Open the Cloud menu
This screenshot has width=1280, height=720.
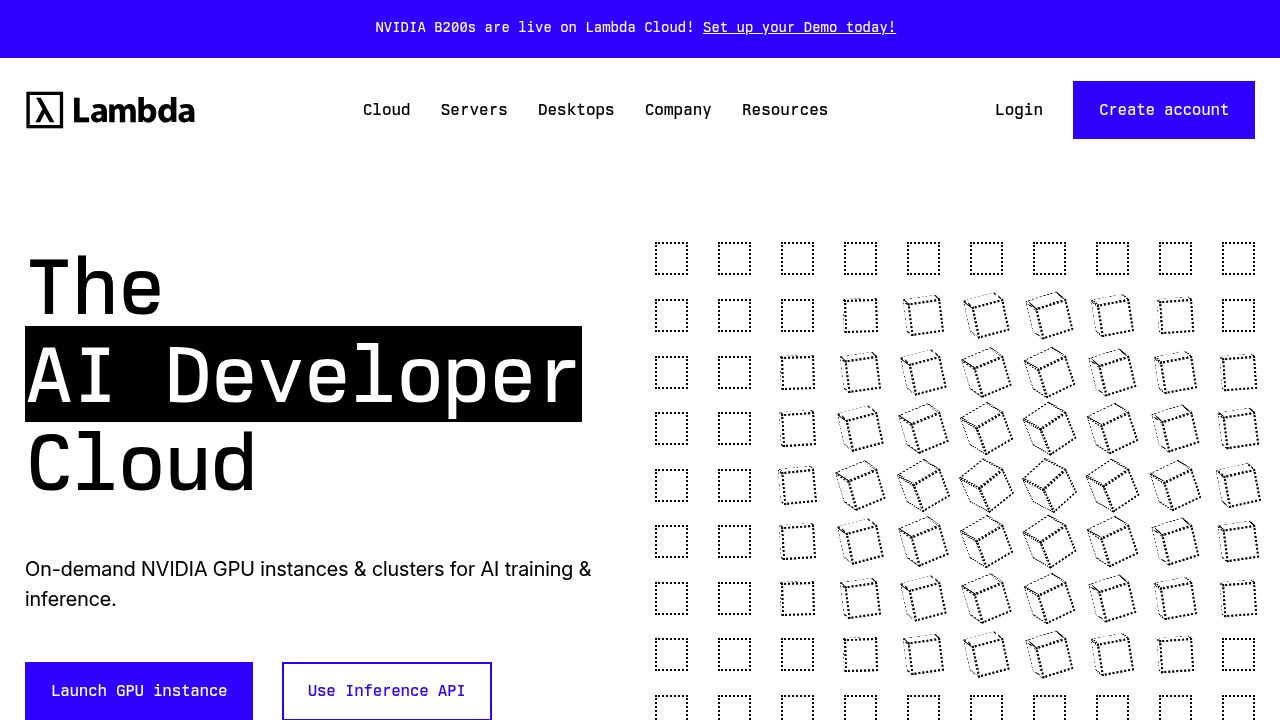tap(386, 110)
